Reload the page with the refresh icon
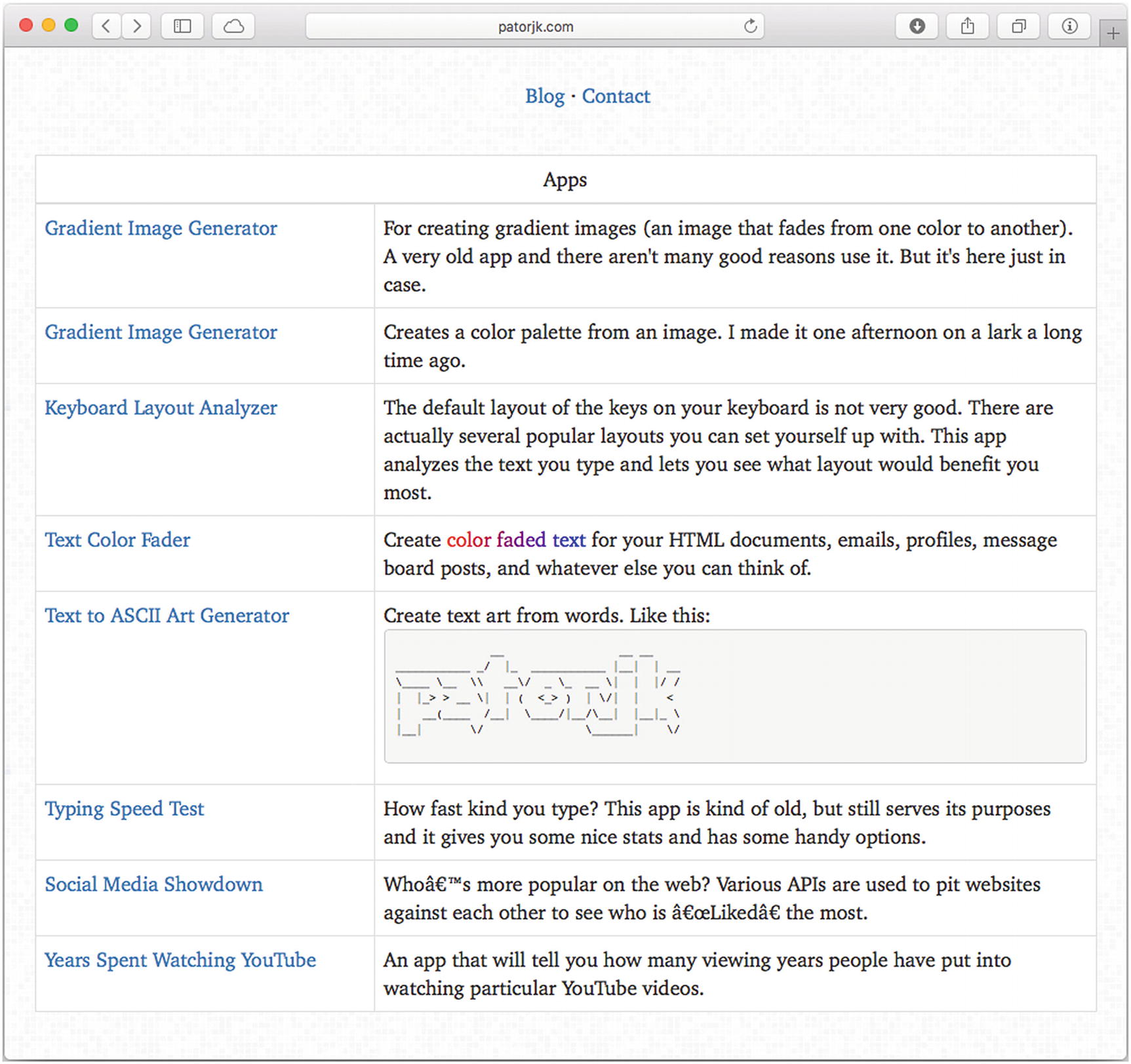The image size is (1131, 1064). (x=750, y=26)
